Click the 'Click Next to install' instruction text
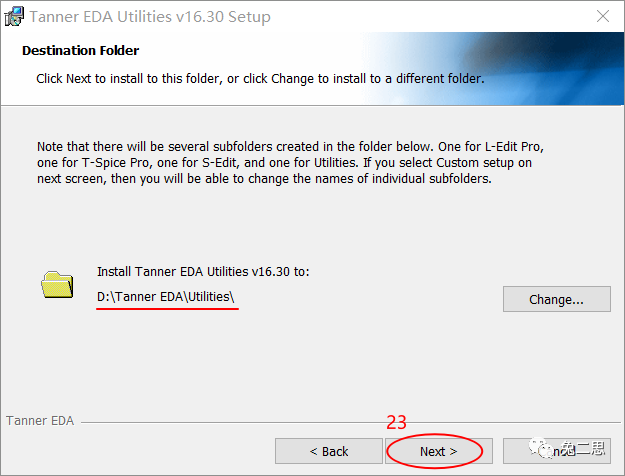The height and width of the screenshot is (476, 625). 260,77
